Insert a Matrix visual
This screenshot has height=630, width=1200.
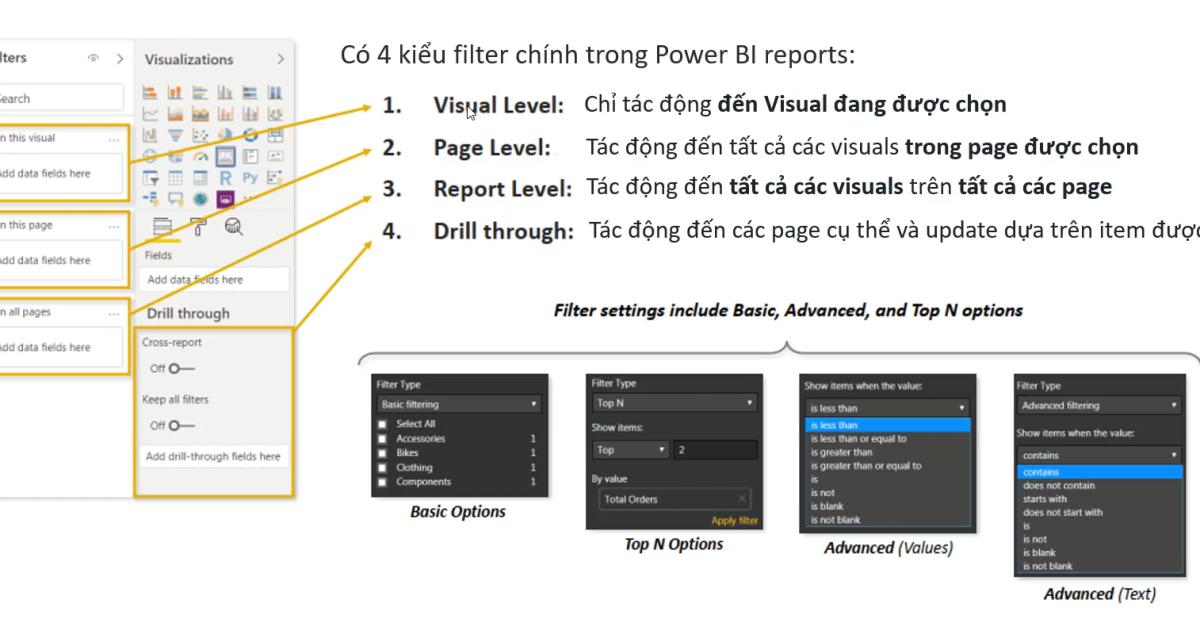pyautogui.click(x=200, y=177)
